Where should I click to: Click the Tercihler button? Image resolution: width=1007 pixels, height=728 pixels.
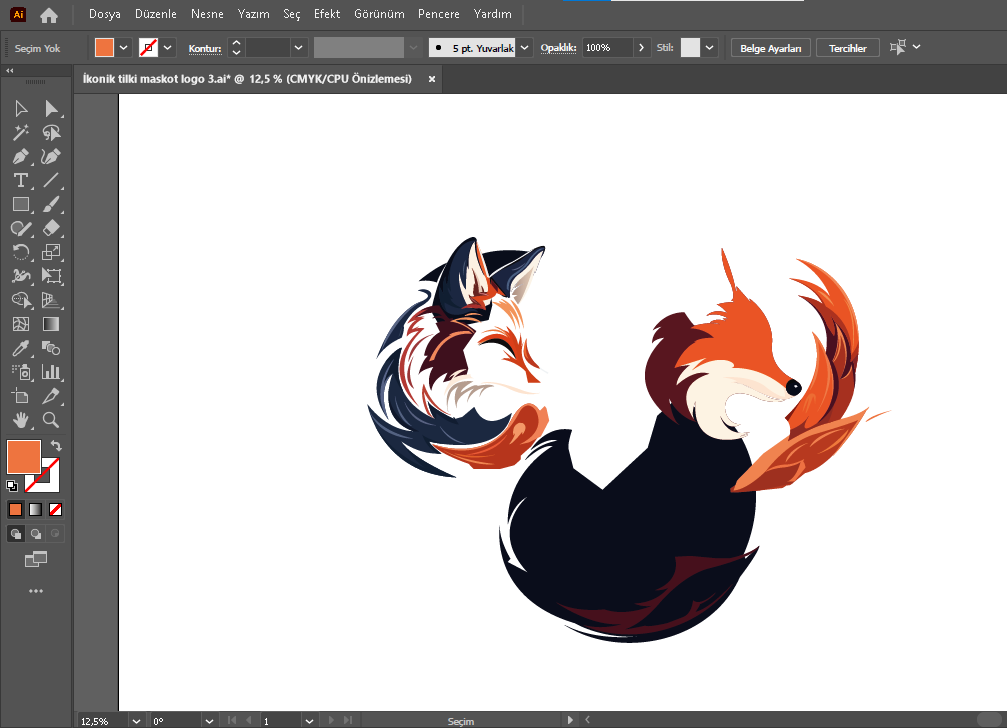click(848, 48)
